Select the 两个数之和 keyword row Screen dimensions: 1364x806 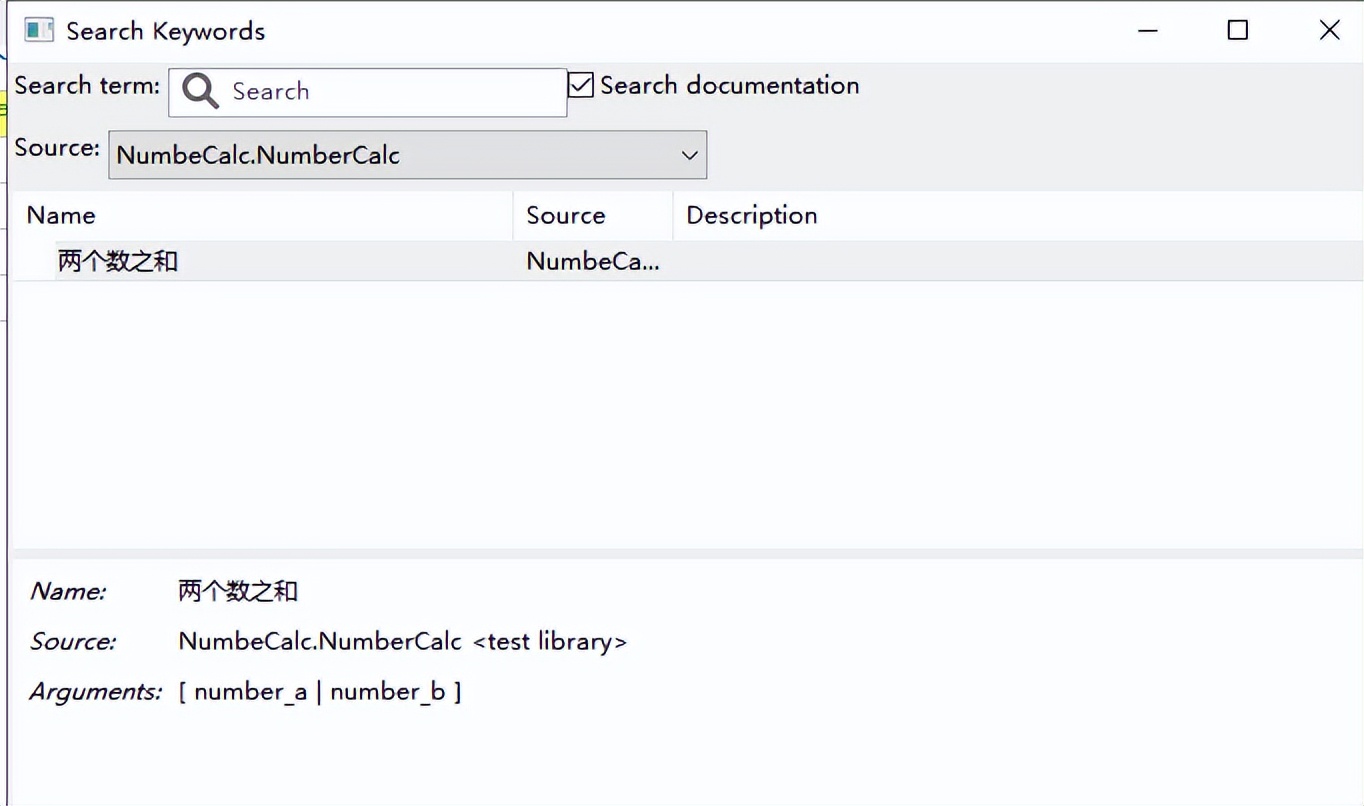click(x=118, y=261)
